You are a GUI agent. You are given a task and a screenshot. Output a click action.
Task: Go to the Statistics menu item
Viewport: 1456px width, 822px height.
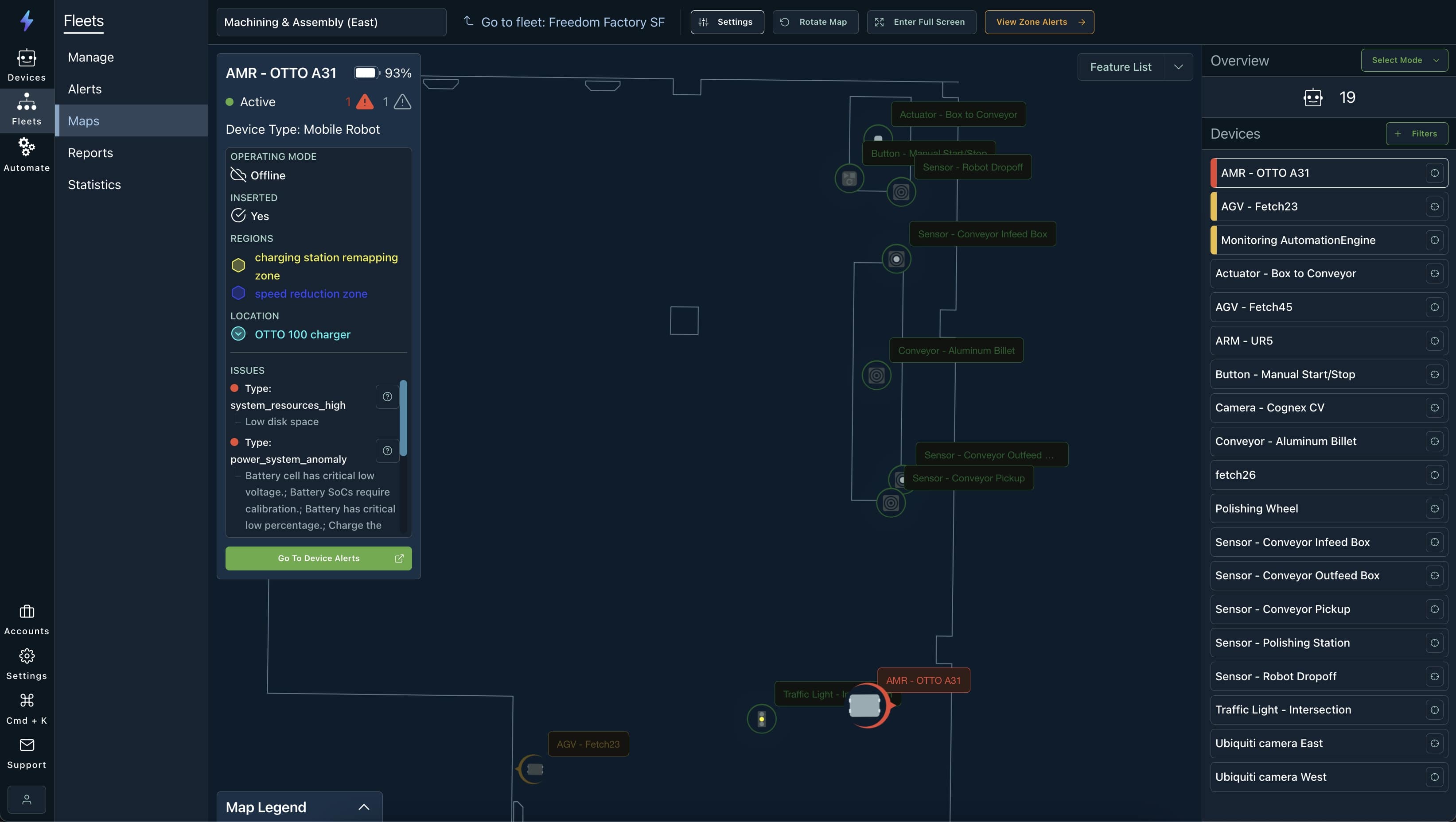[94, 185]
